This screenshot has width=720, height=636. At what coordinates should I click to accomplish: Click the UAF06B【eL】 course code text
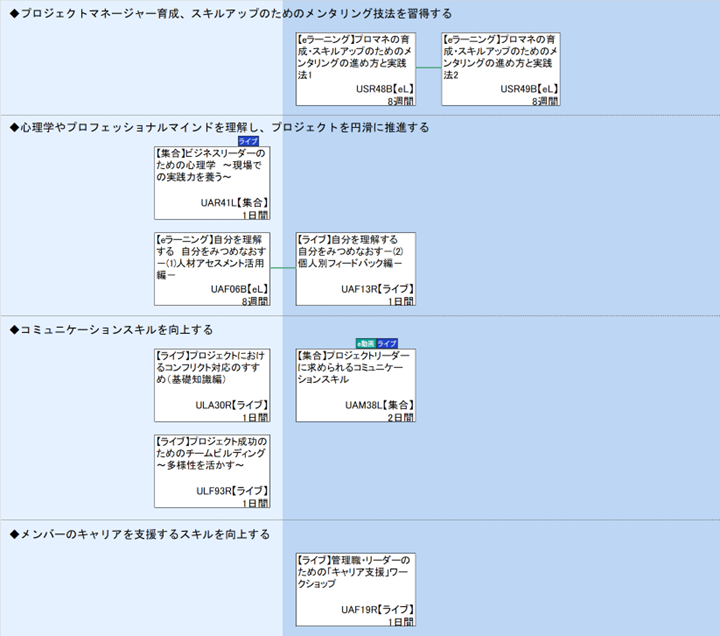pos(239,289)
